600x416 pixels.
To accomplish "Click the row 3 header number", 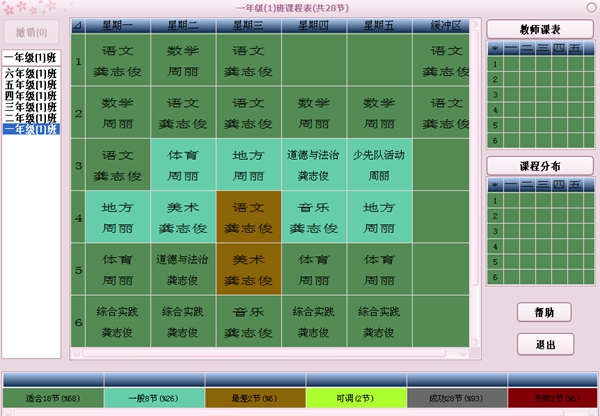I will click(x=78, y=164).
